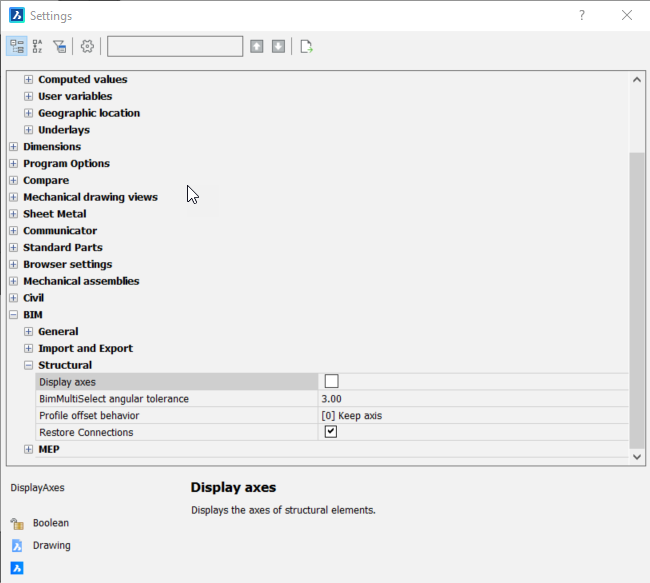
Task: Click the scrollbar down arrow
Action: (x=637, y=456)
